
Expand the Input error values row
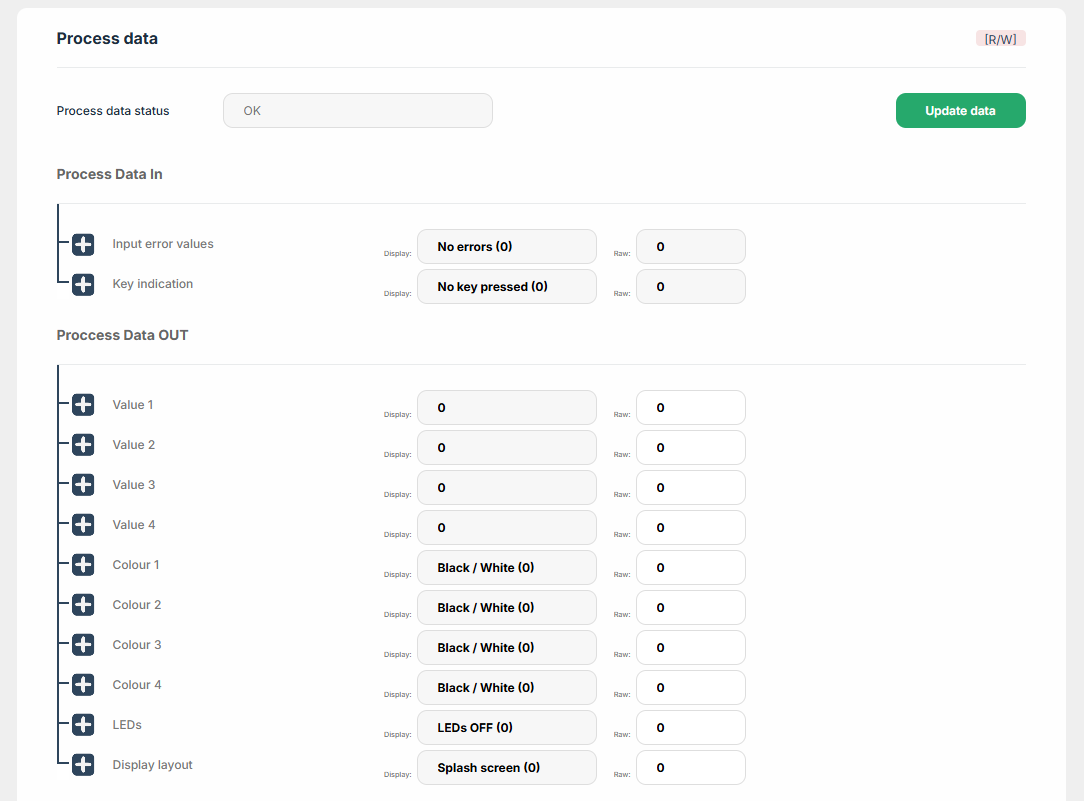tap(83, 245)
